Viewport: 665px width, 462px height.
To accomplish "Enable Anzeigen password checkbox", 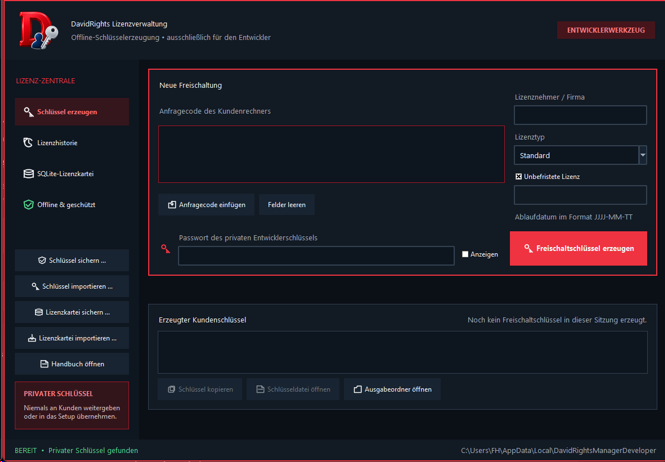I will pyautogui.click(x=465, y=255).
